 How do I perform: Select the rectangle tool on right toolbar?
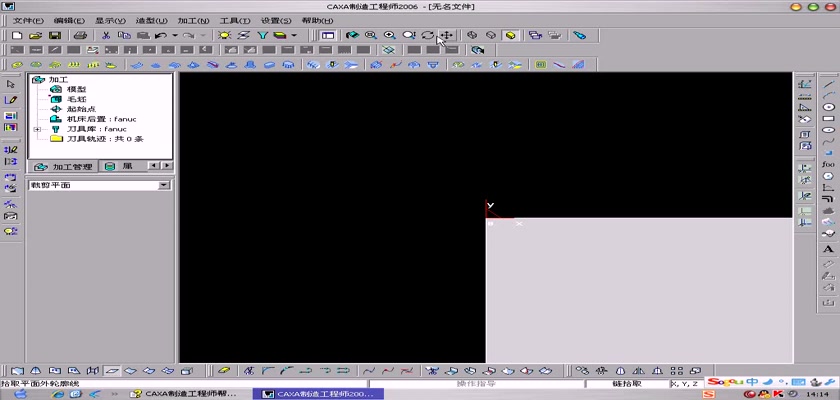(828, 118)
